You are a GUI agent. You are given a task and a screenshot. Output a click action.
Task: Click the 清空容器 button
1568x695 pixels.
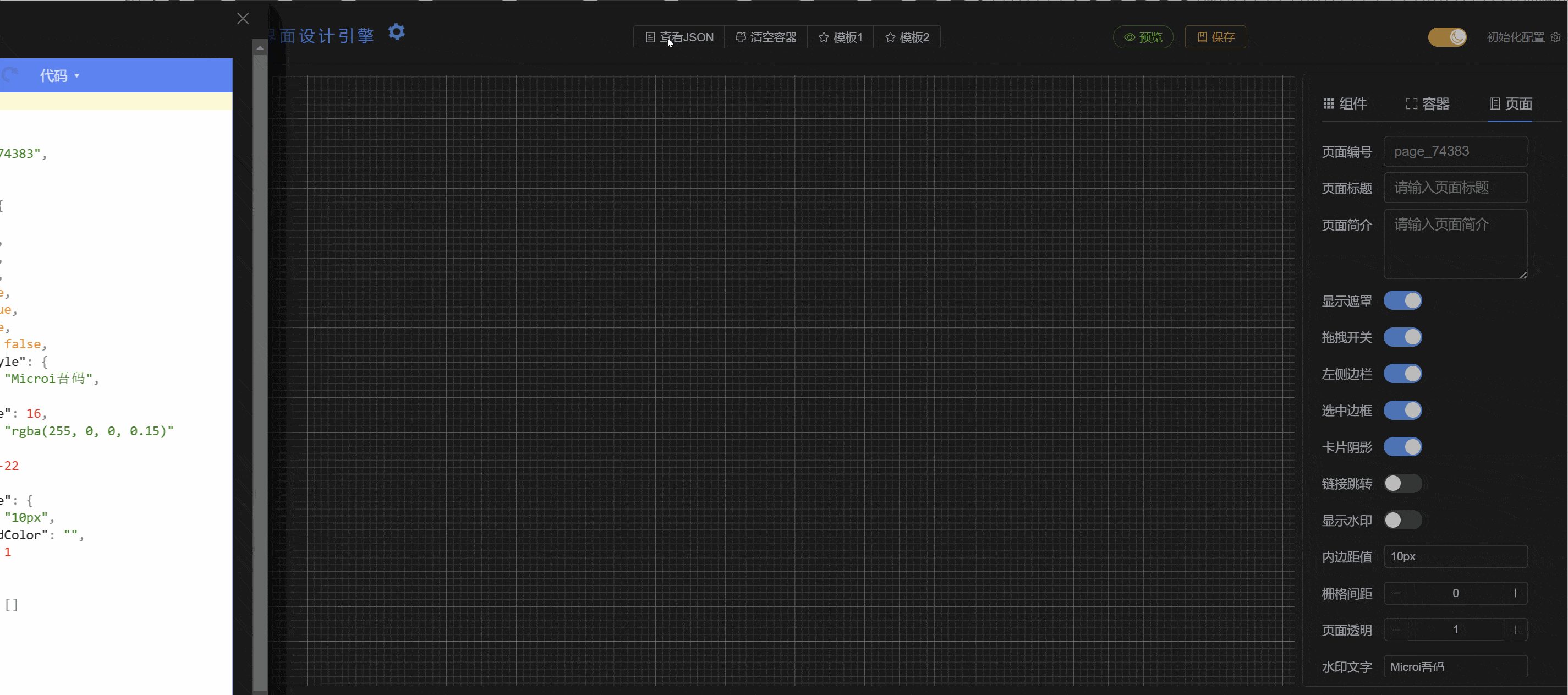point(766,37)
